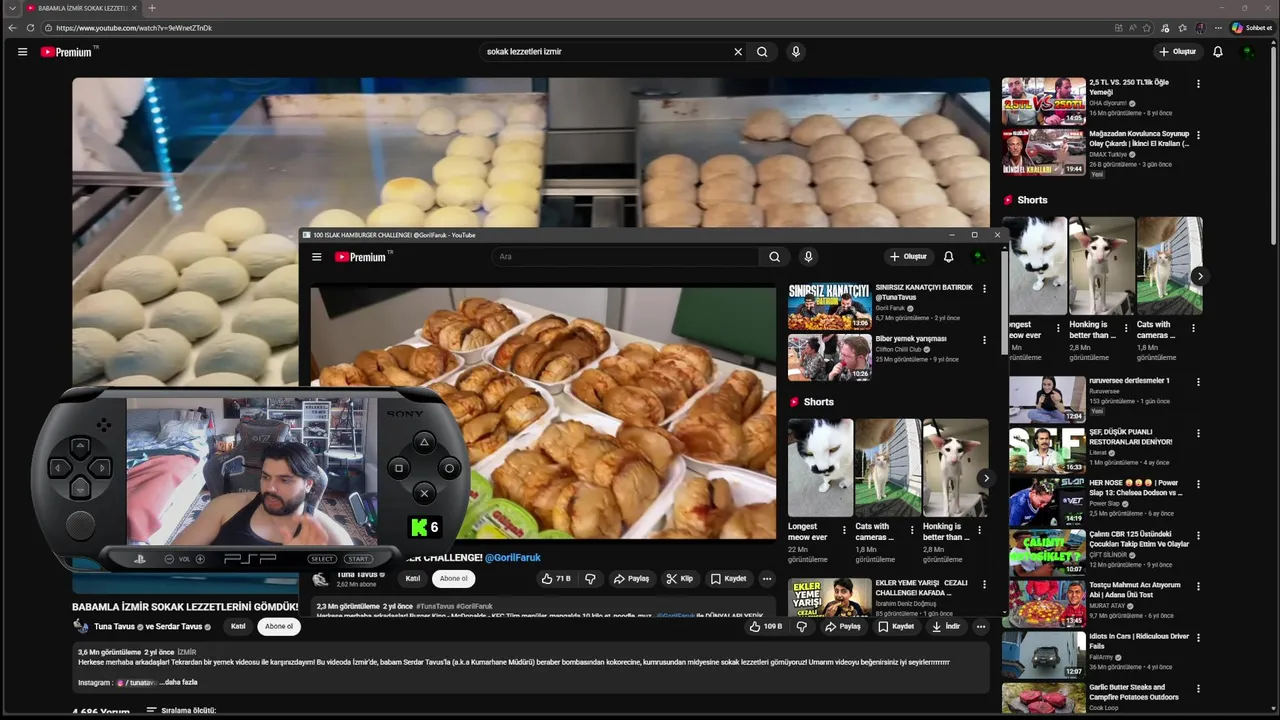
Task: Start voice search microphone in popup window
Action: coord(808,257)
